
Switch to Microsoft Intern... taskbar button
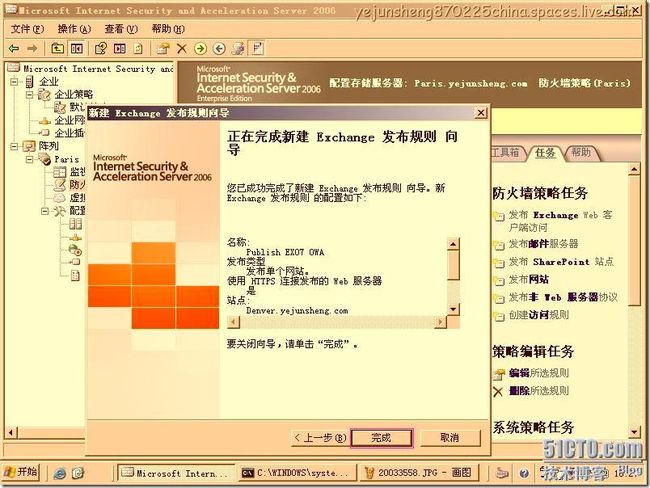point(176,473)
